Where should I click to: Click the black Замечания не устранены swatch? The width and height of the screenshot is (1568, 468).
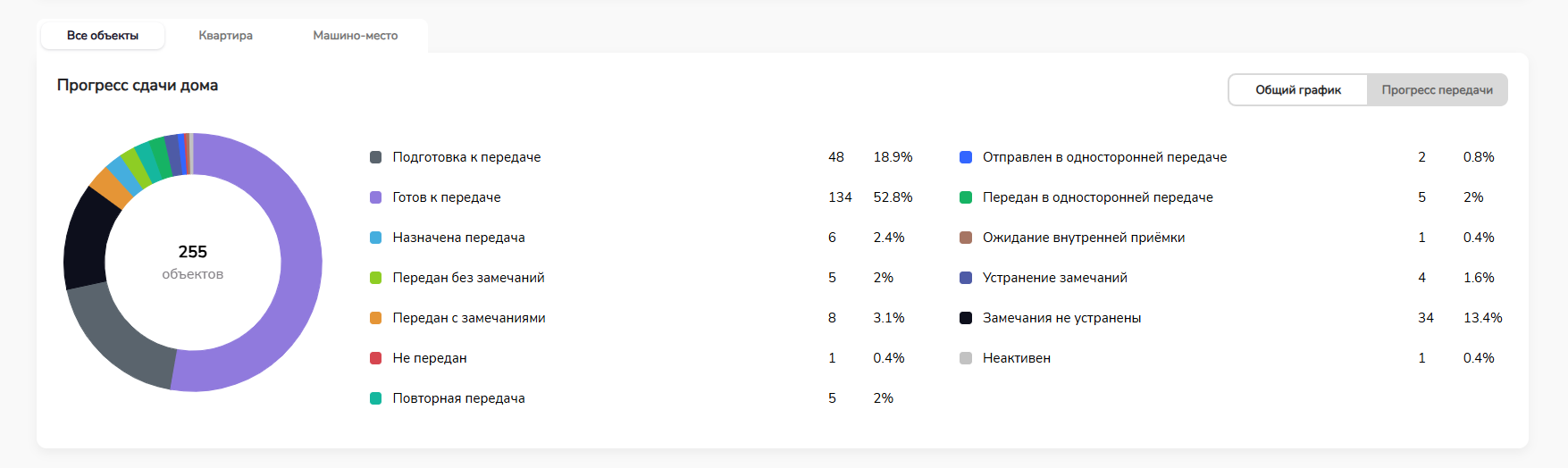966,318
